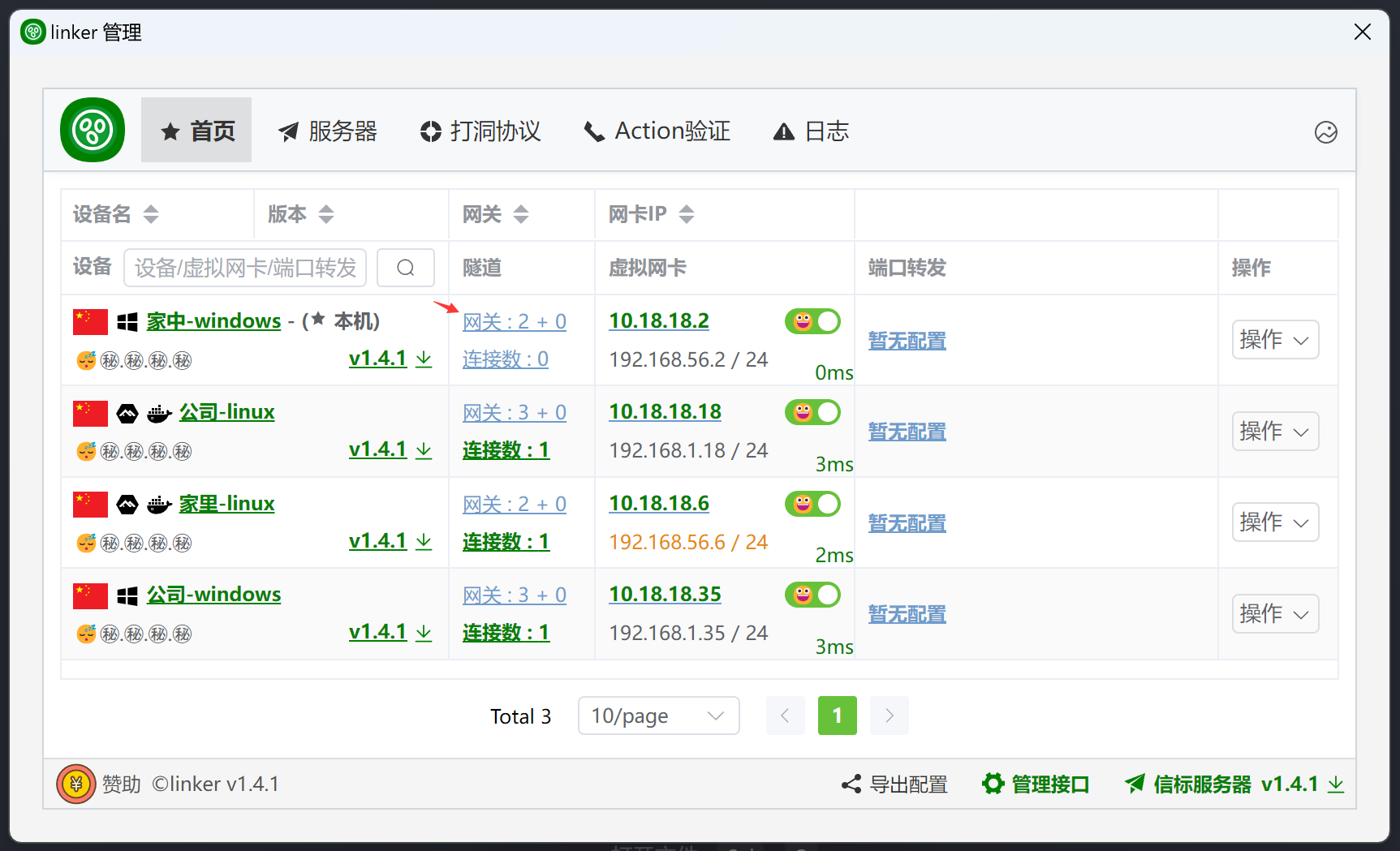Click the 10.18.18.35 virtual IP link
Screen dimensions: 1400x851
(666, 595)
